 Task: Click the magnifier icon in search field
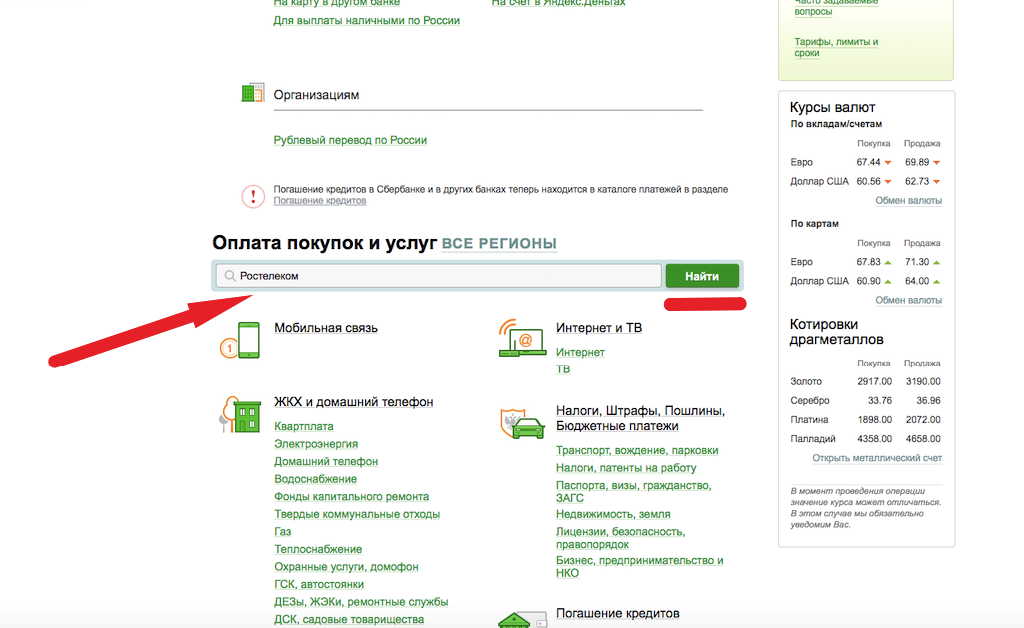[230, 276]
